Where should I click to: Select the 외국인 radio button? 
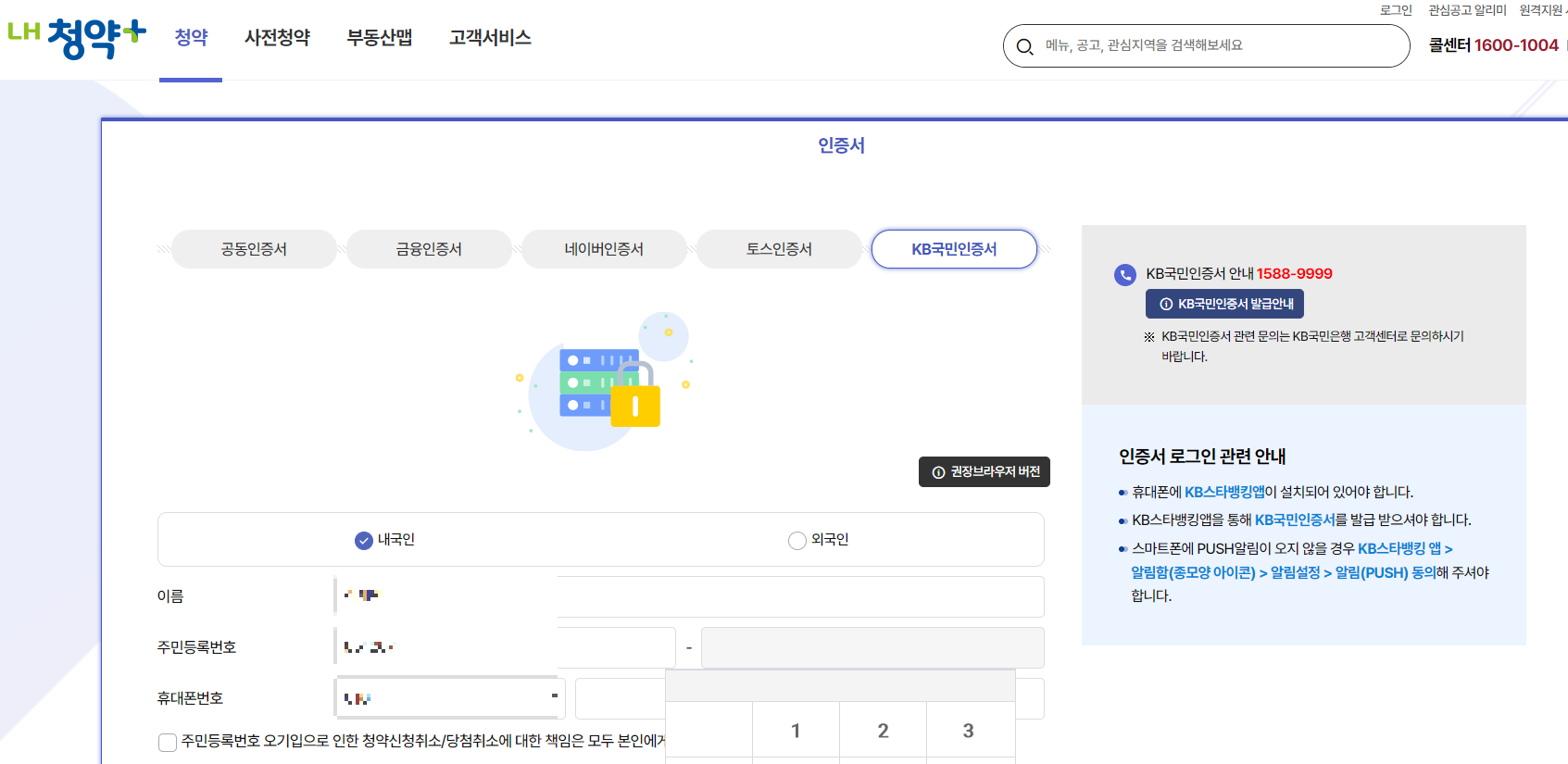[797, 540]
